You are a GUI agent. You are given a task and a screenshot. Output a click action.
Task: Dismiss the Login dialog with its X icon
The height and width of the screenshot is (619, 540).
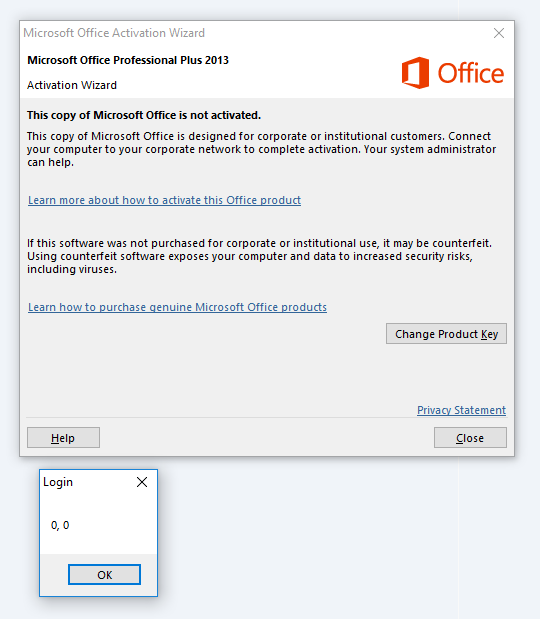point(142,482)
